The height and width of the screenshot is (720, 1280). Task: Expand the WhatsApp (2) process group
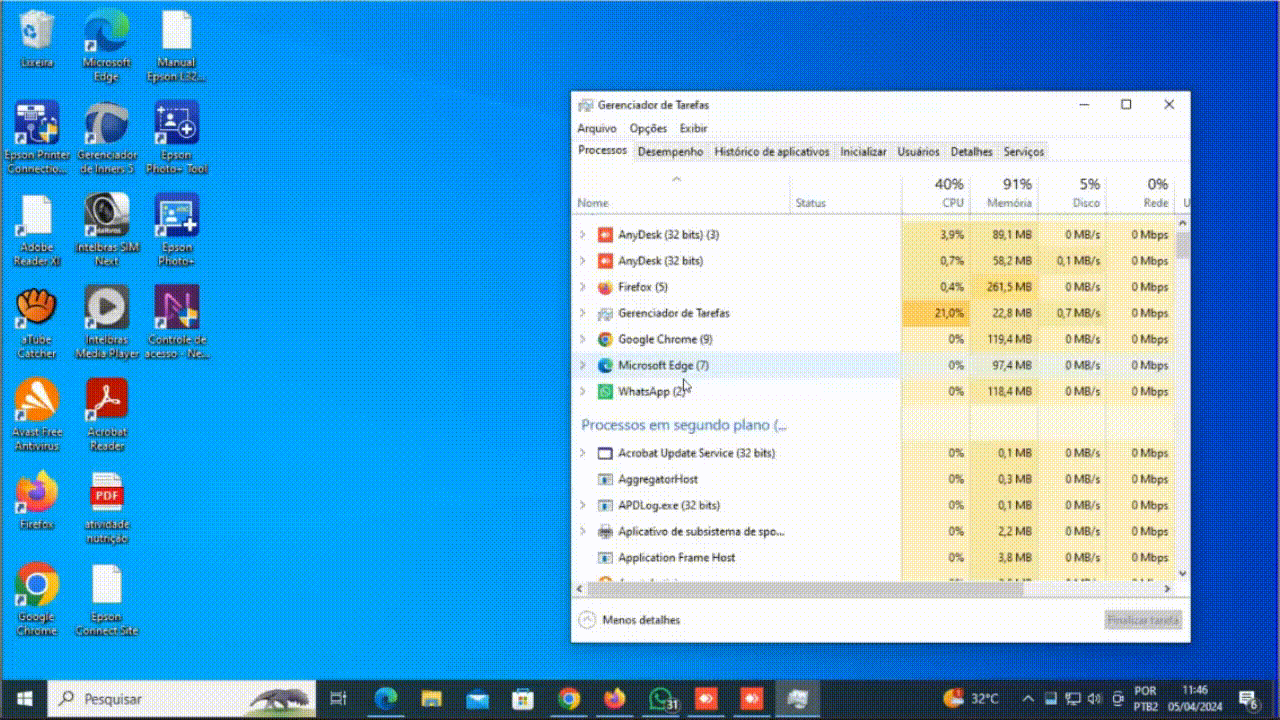tap(583, 391)
